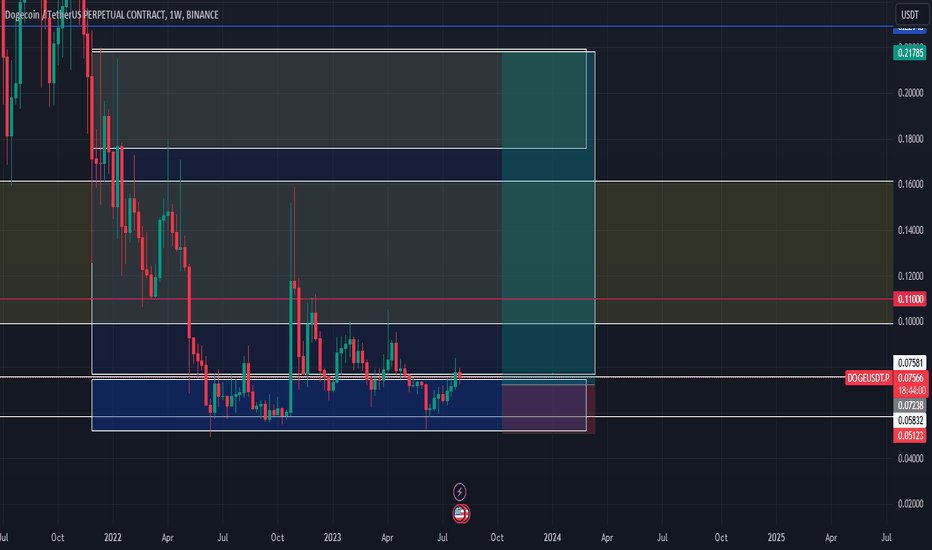Click the lightning bolt event icon
The image size is (932, 550).
point(459,492)
